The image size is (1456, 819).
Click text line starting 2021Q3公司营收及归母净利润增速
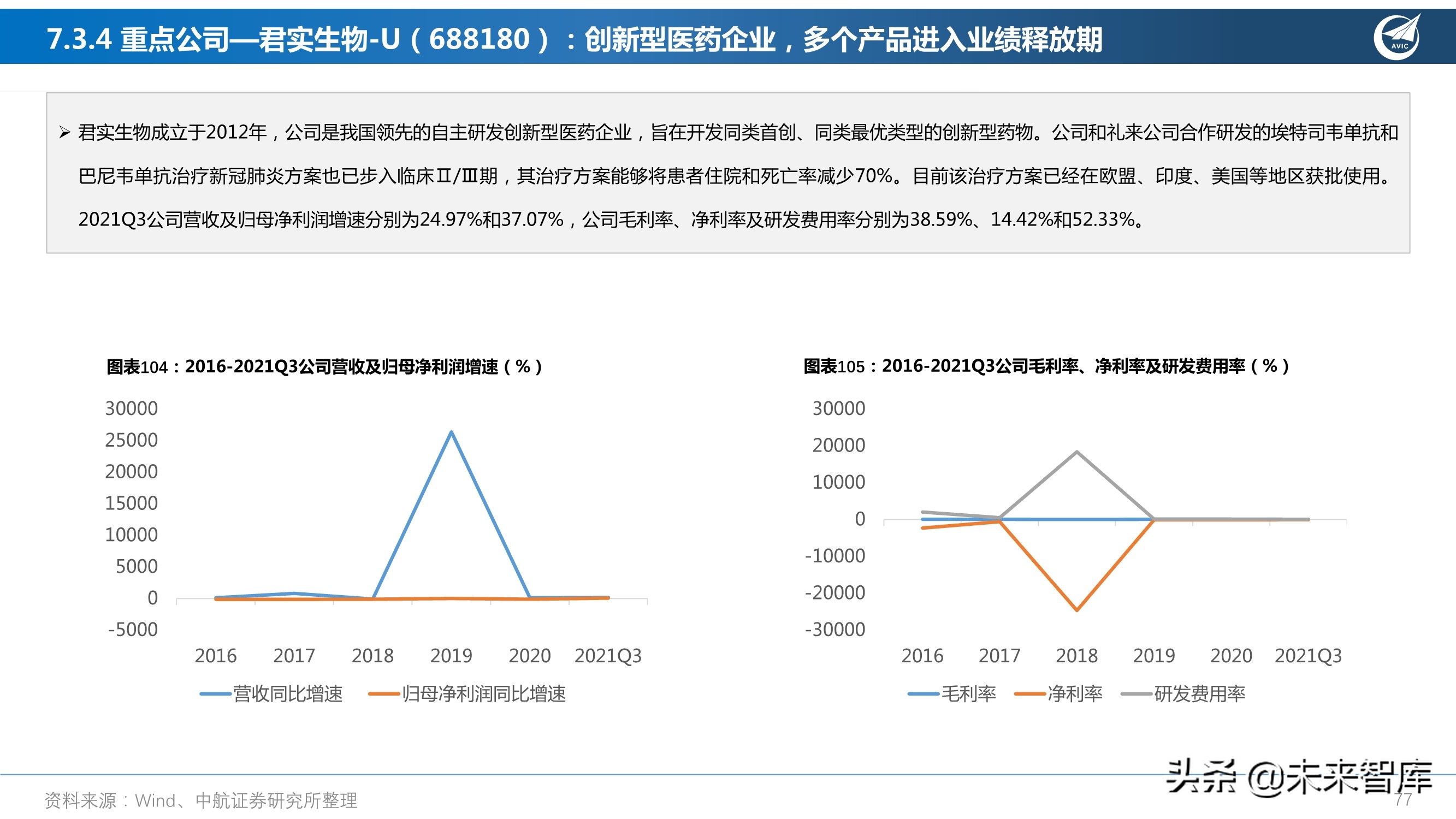613,219
